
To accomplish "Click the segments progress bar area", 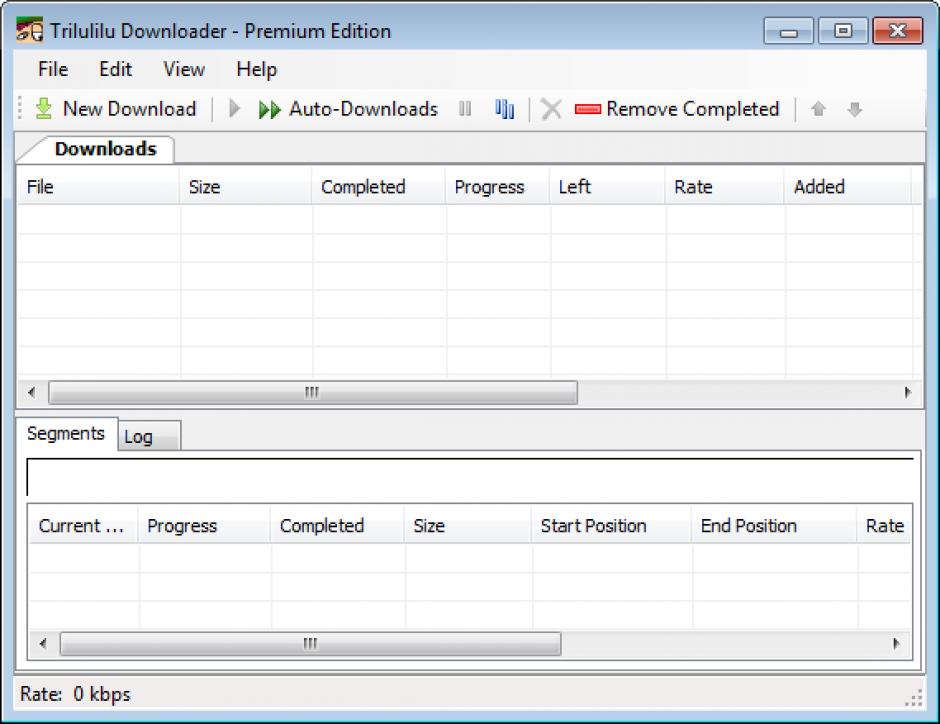I will [x=470, y=477].
